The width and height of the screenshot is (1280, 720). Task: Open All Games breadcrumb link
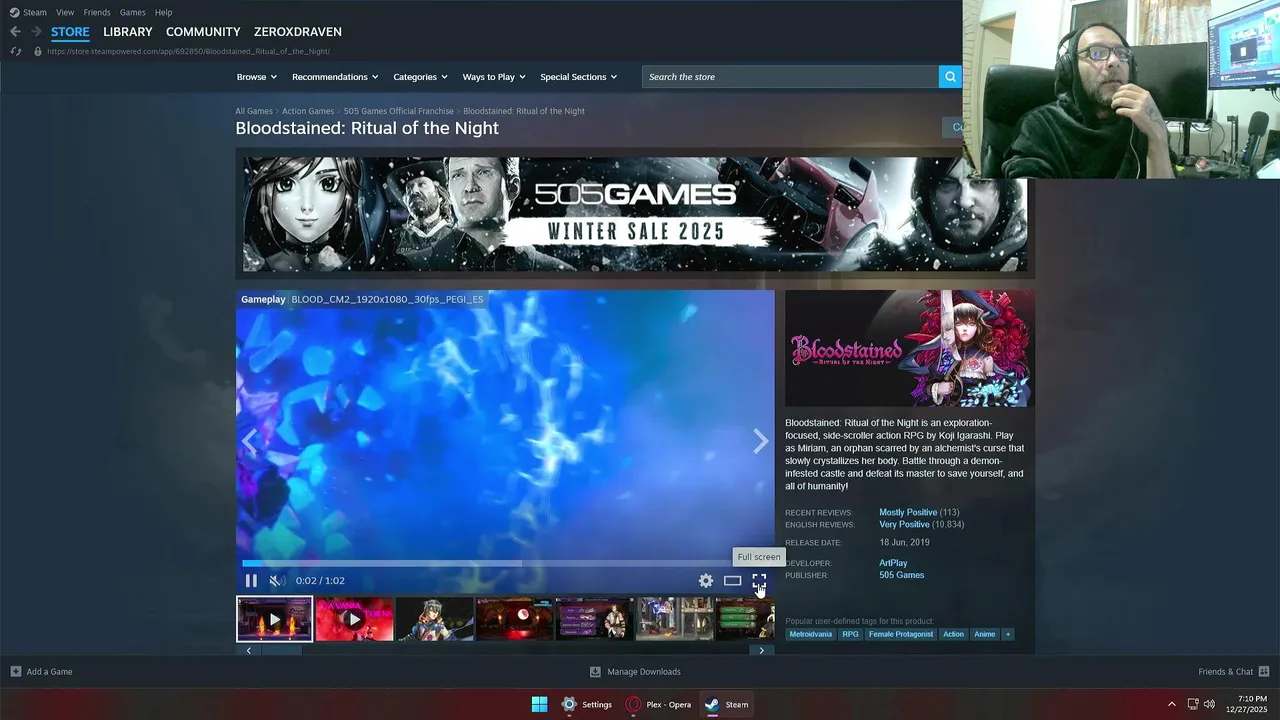click(254, 111)
